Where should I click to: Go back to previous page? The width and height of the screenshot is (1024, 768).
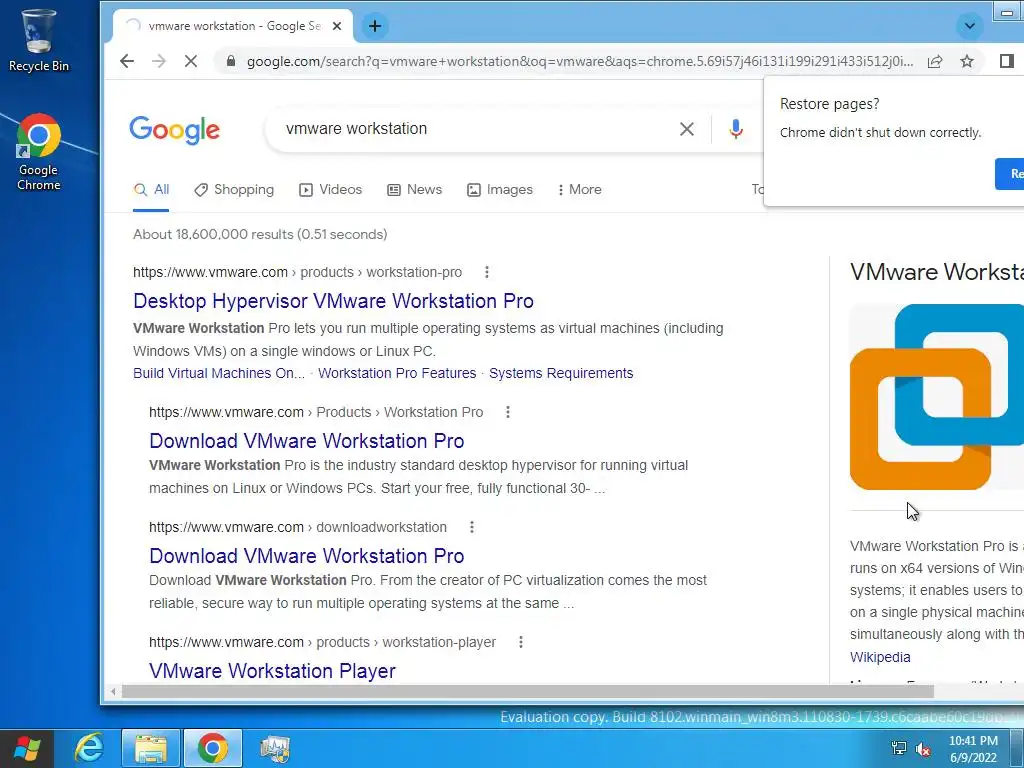tap(127, 61)
